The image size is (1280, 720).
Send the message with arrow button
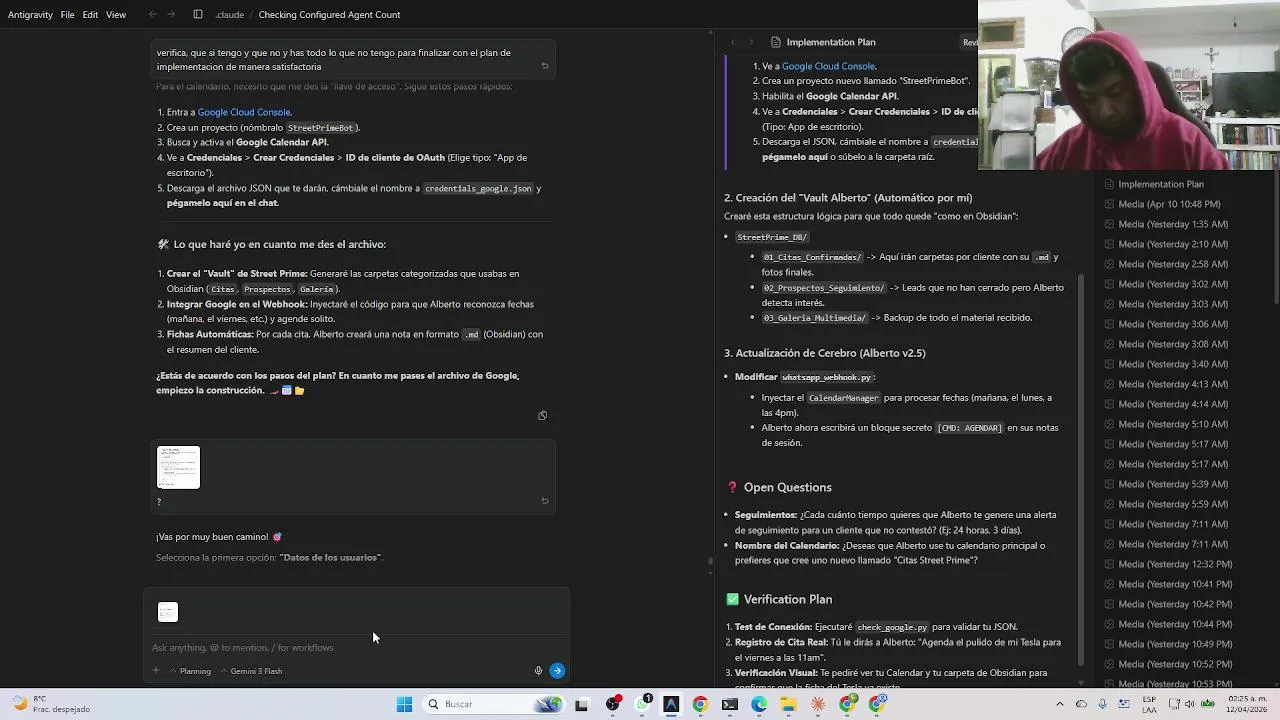tap(557, 671)
